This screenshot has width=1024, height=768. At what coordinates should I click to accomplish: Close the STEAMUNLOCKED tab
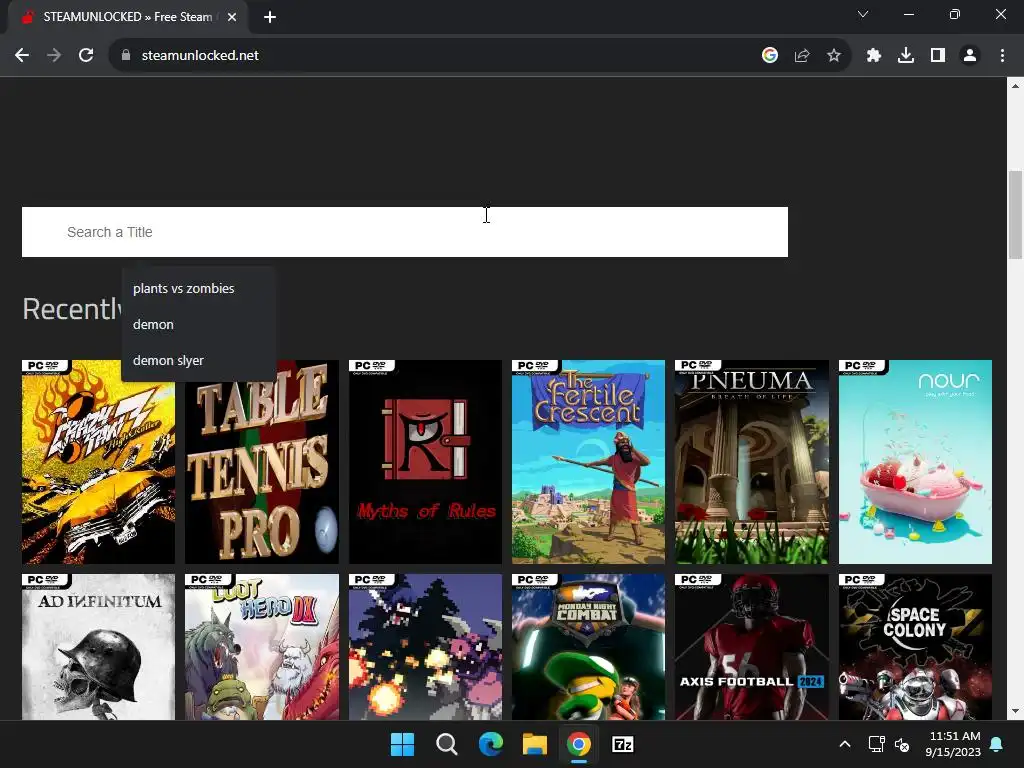[232, 17]
